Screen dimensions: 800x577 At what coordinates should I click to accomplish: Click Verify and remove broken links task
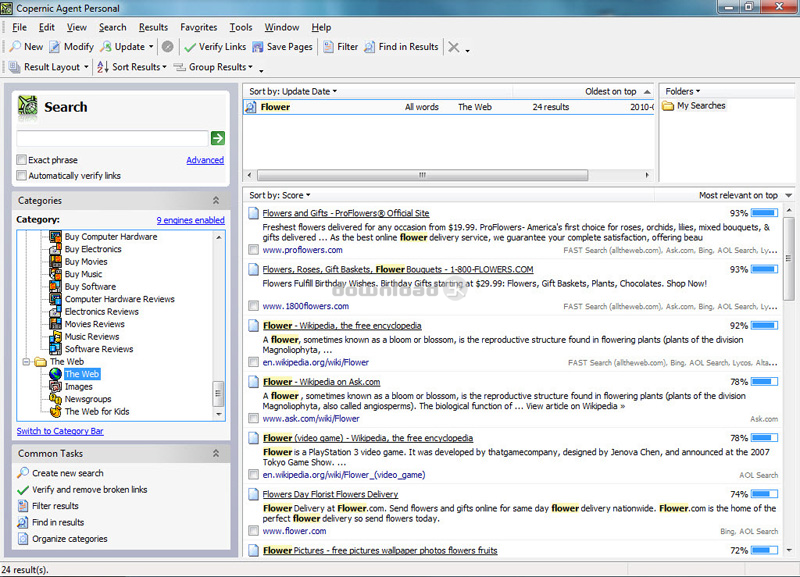[90, 489]
